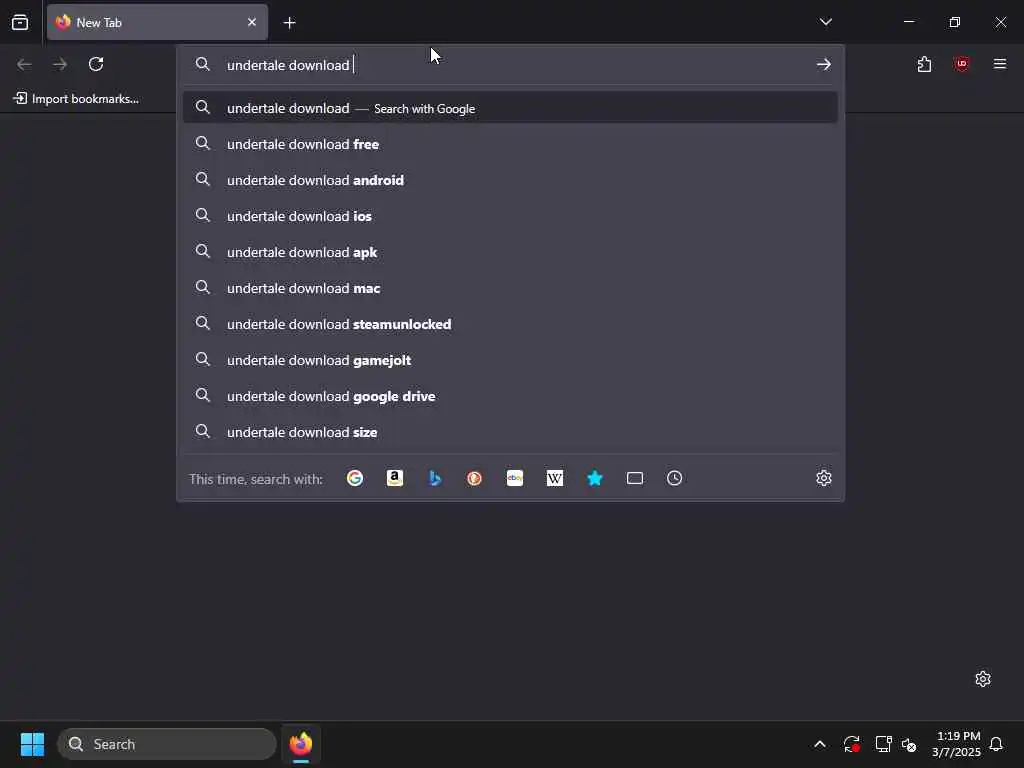Go forward one page
Screen dimensions: 1024x768
coord(60,64)
